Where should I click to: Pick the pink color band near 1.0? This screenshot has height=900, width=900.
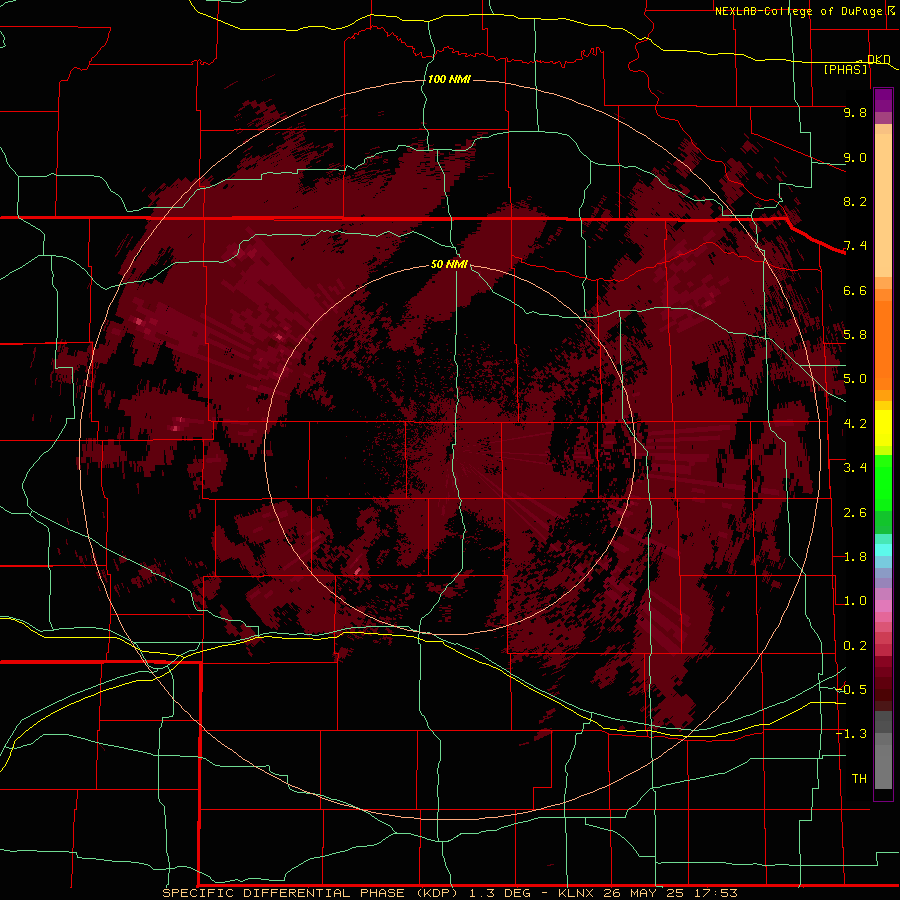click(x=883, y=606)
